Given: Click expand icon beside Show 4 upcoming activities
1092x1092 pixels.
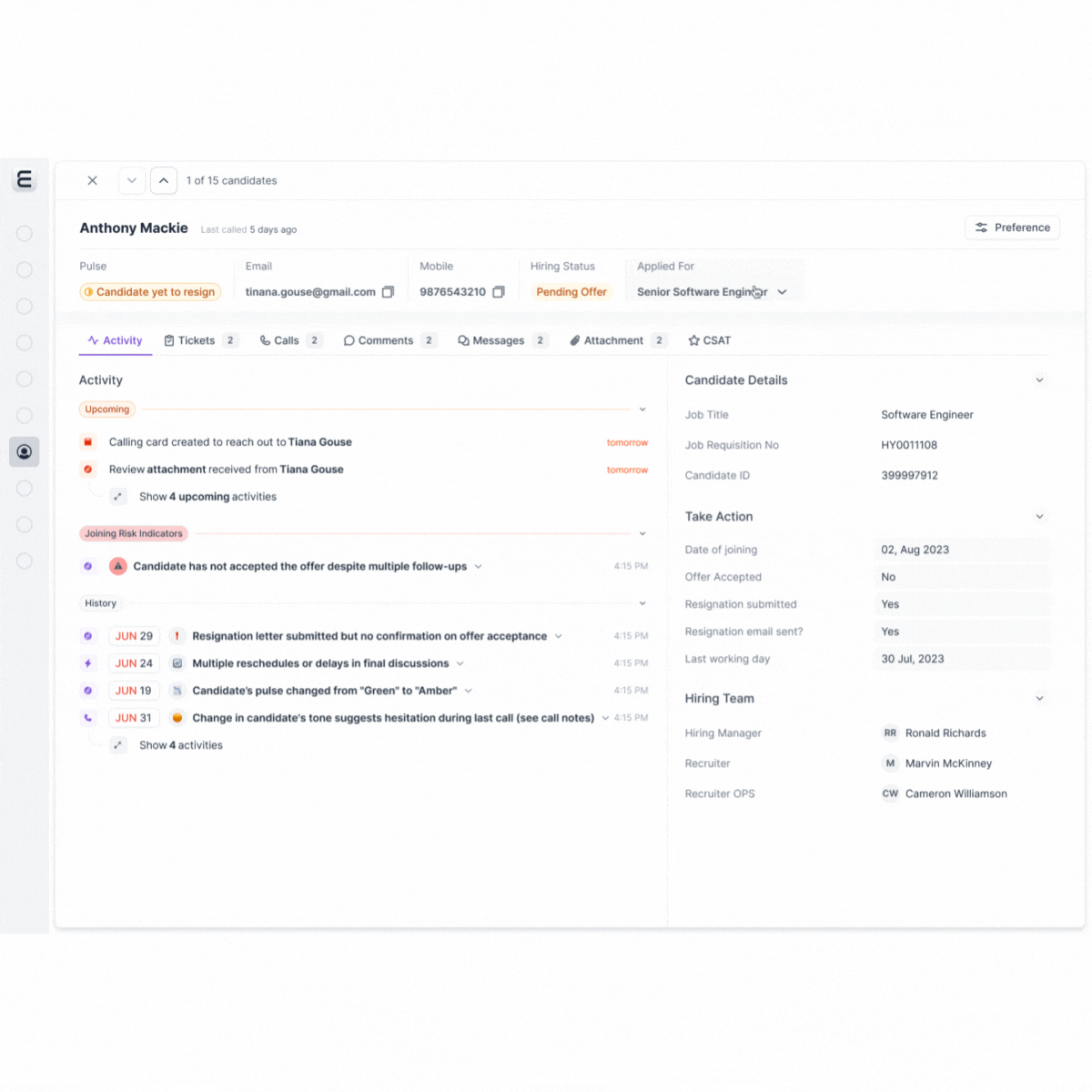Looking at the screenshot, I should tap(117, 497).
